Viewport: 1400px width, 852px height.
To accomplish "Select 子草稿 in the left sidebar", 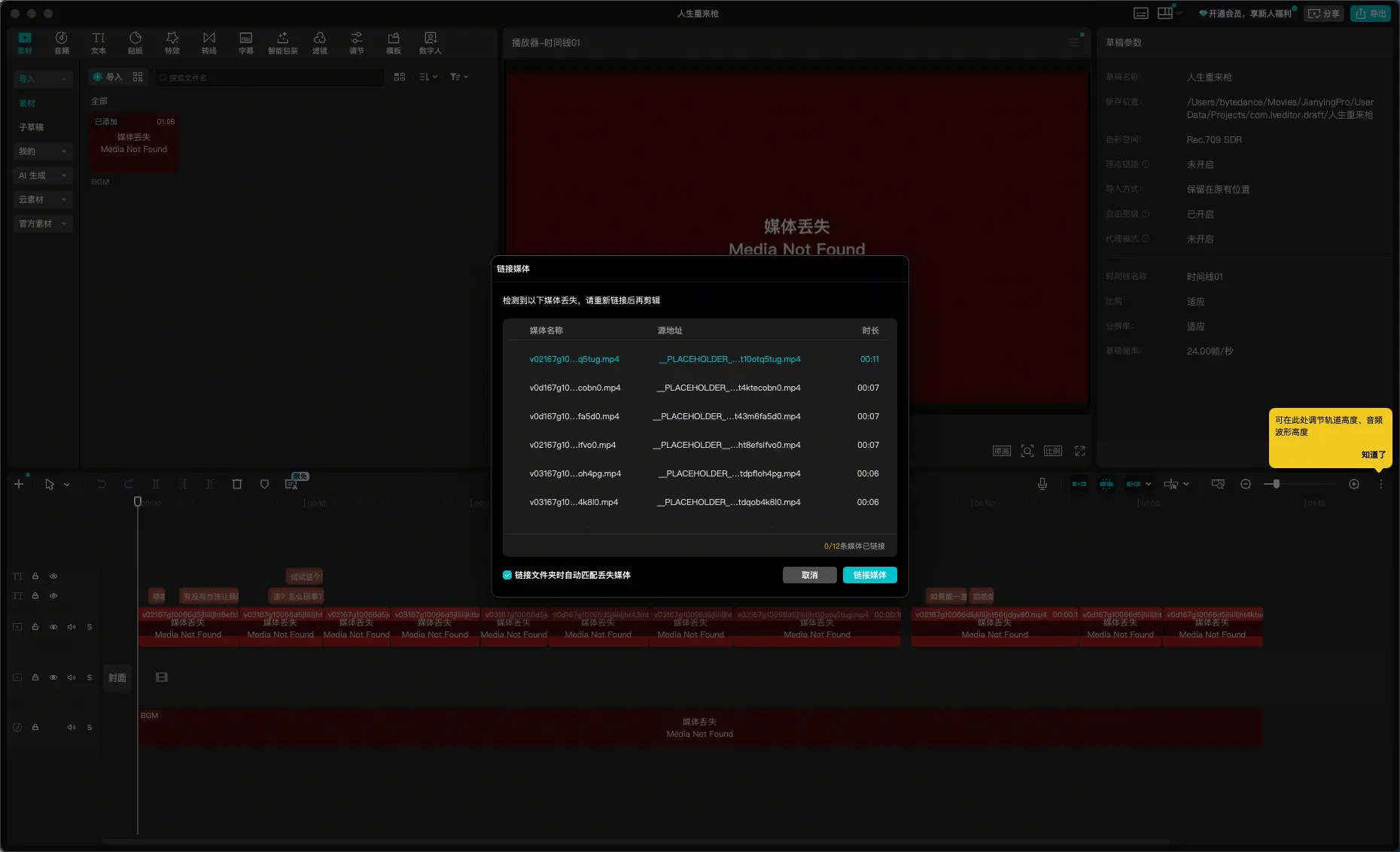I will (32, 127).
